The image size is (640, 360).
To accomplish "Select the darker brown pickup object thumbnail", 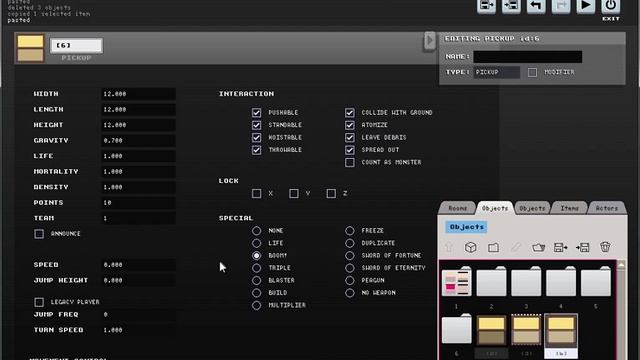I will point(491,330).
